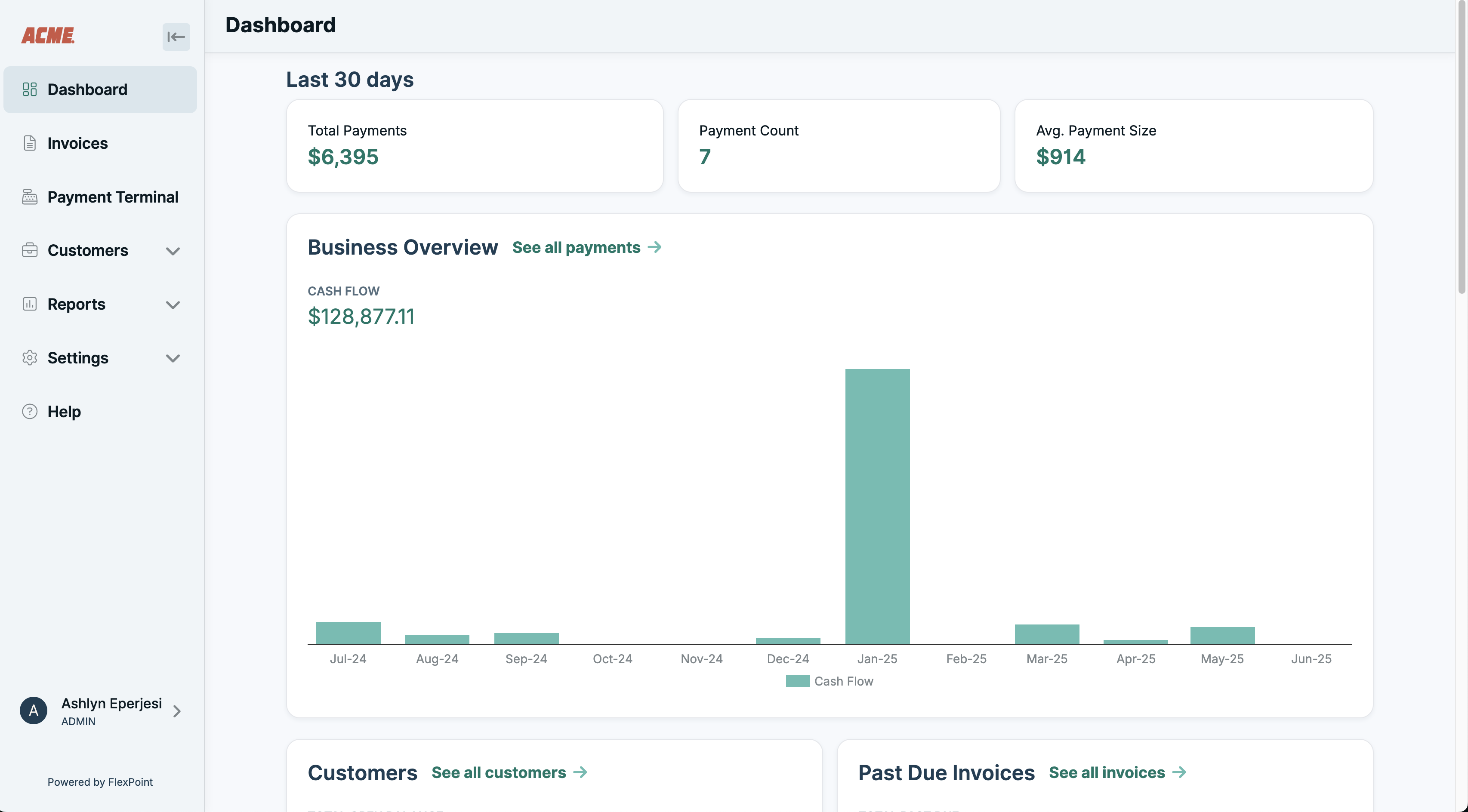
Task: Click the Invoices document icon
Action: [x=30, y=143]
